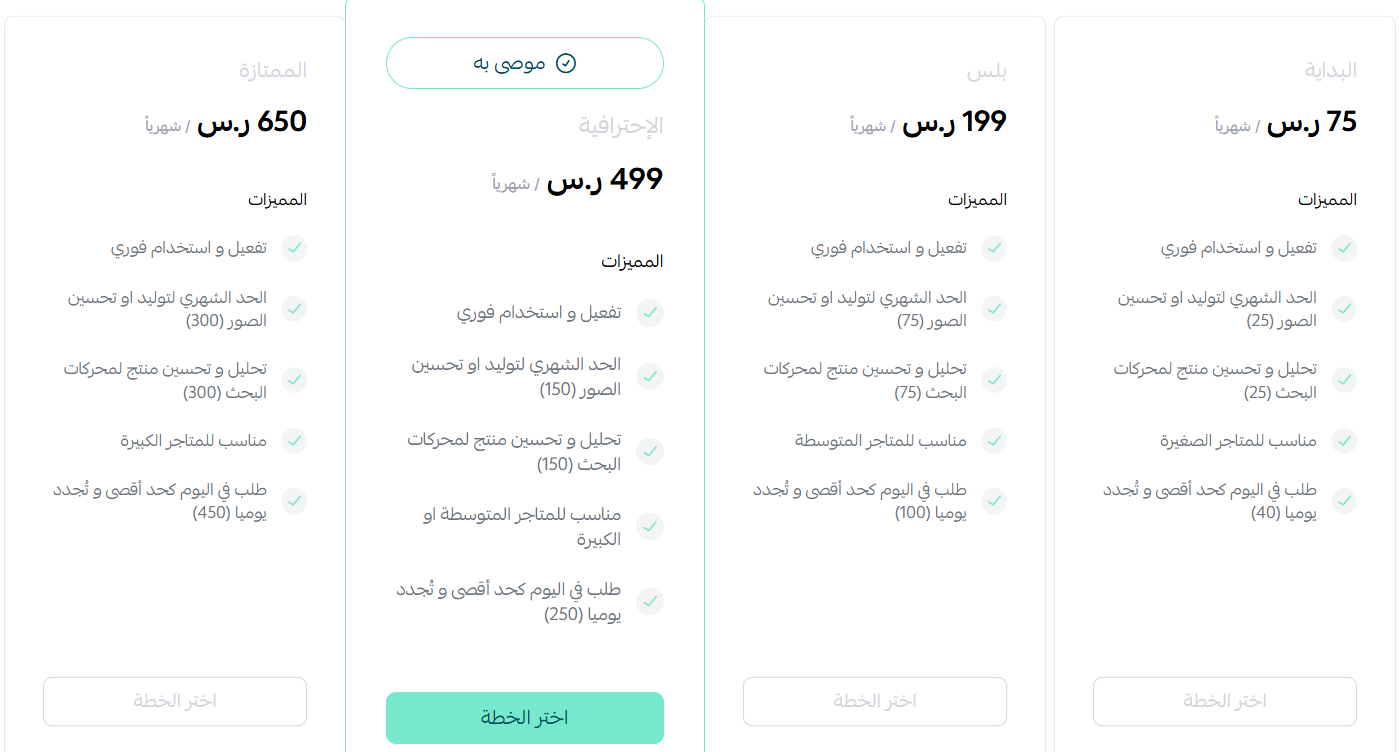This screenshot has height=752, width=1399.
Task: Click the checkmark next to يوميا (250) feature
Action: click(x=651, y=602)
